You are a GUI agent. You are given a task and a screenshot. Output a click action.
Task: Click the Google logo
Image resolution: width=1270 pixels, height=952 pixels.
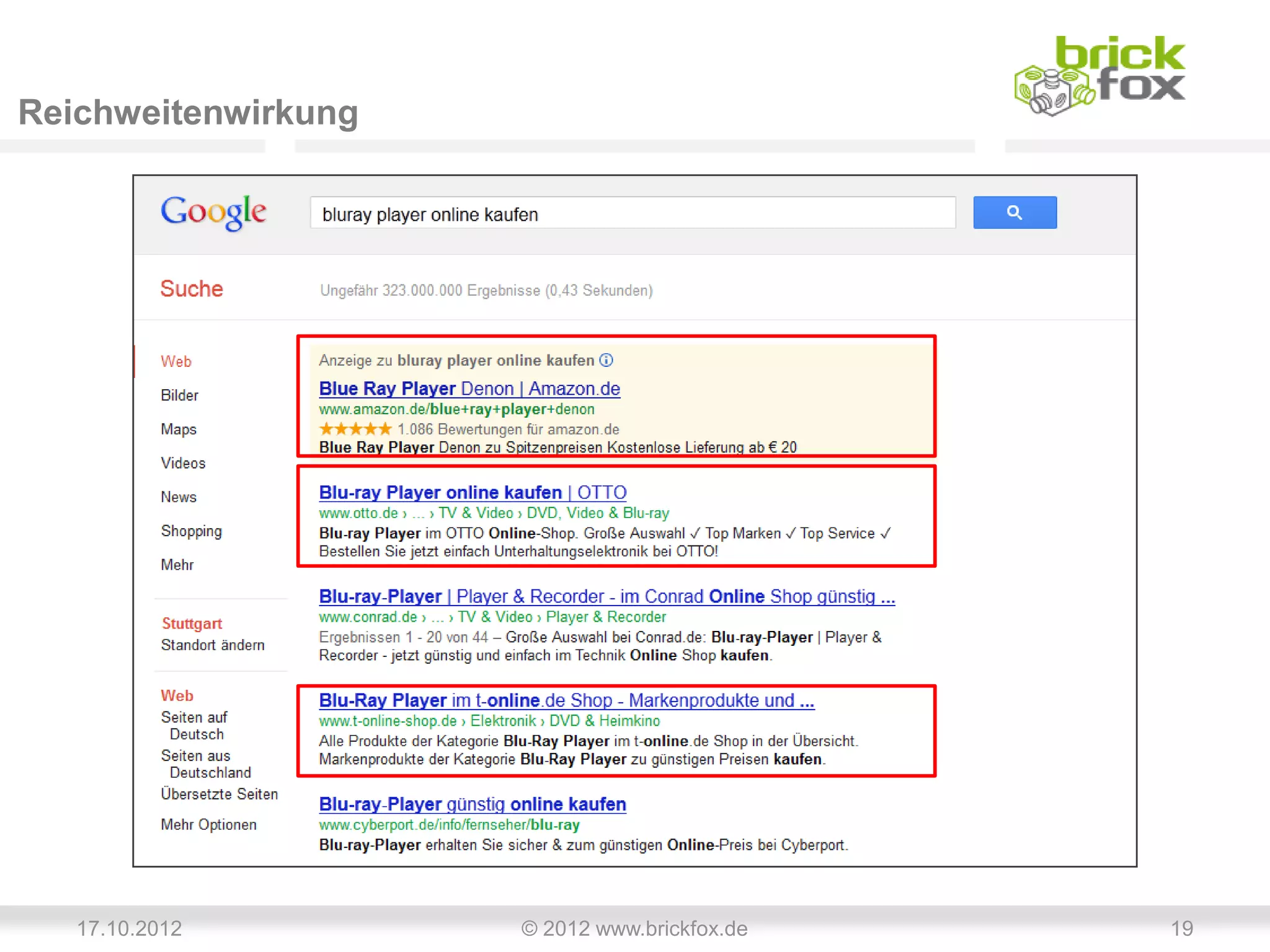click(x=213, y=212)
